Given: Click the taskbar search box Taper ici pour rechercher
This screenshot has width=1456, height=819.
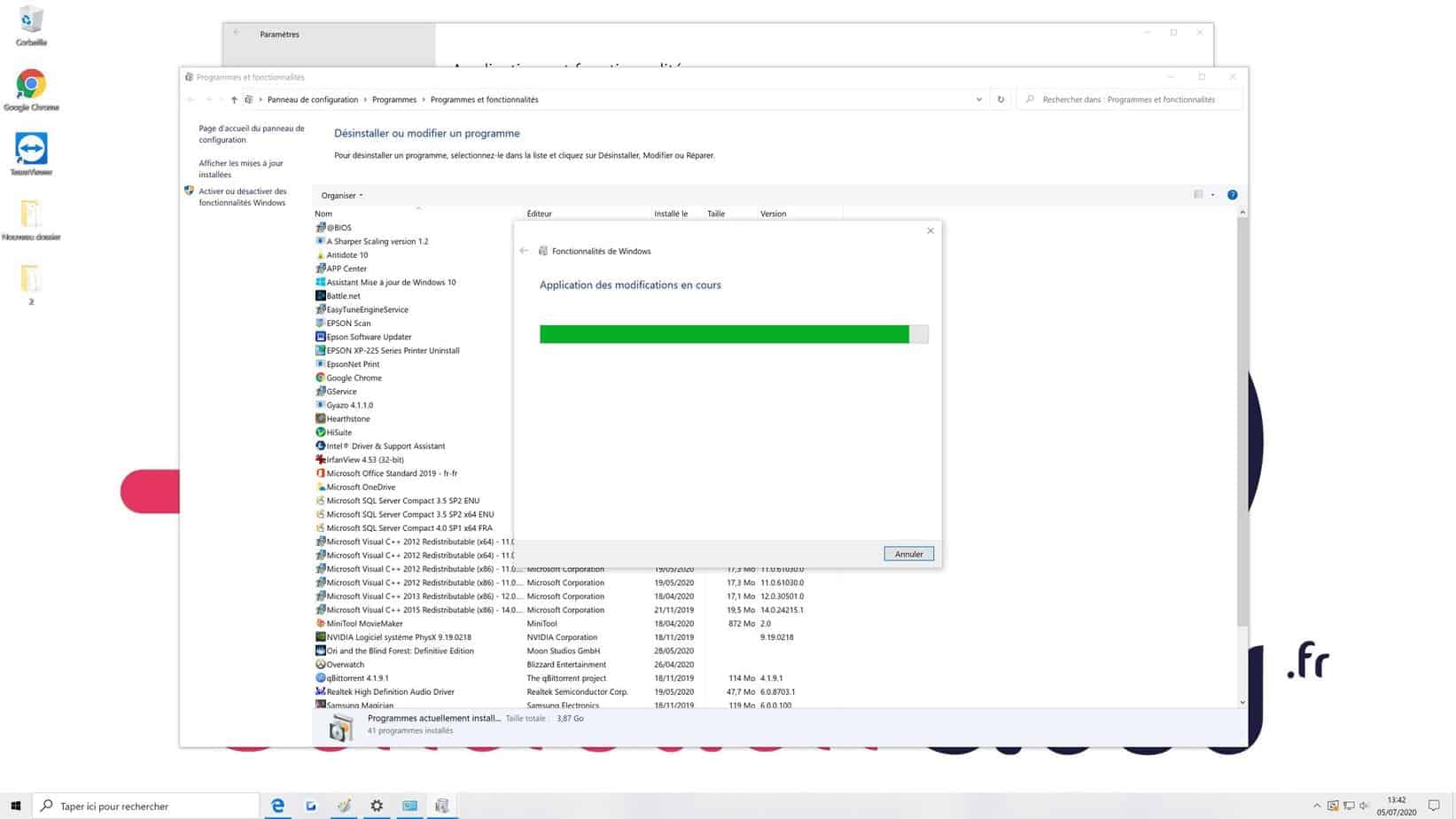Looking at the screenshot, I should pos(146,806).
